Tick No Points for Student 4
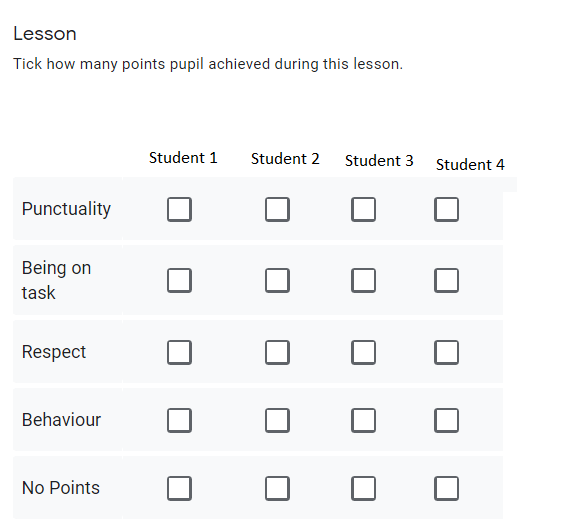Screen dimensions: 570x522 (446, 488)
